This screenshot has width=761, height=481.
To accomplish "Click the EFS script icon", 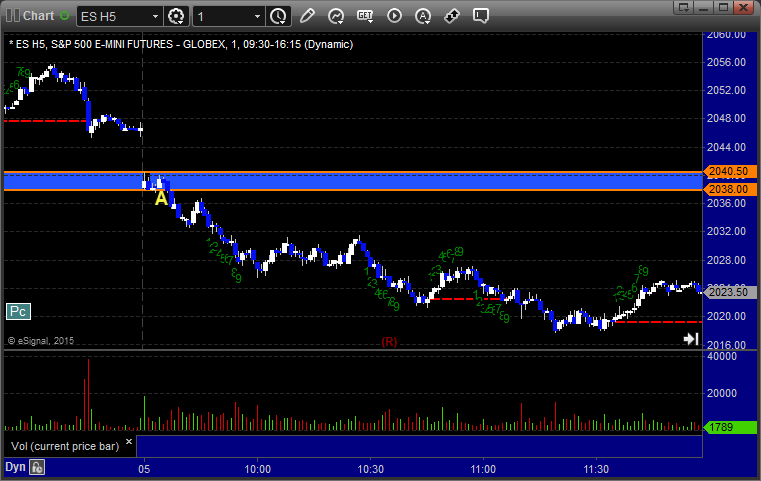I will coord(365,16).
